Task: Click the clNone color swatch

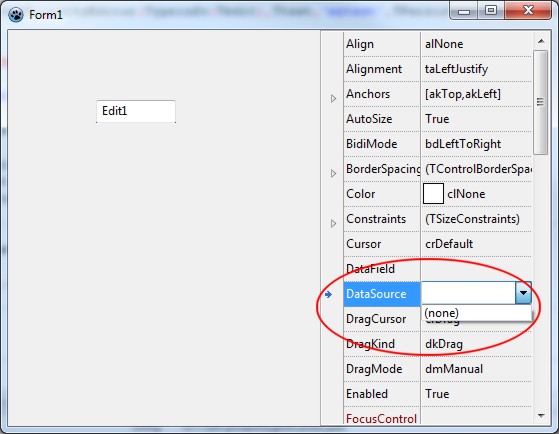Action: click(x=433, y=194)
